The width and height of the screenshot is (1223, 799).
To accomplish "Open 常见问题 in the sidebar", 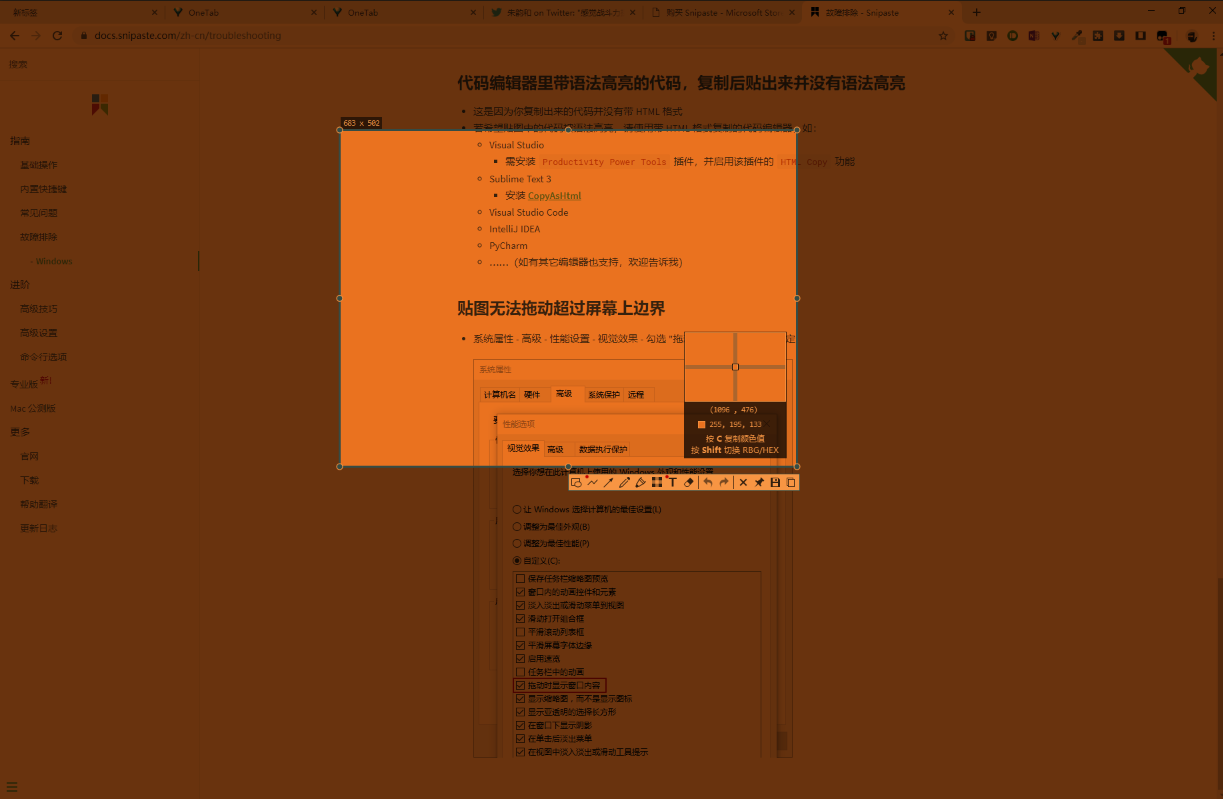I will click(39, 213).
